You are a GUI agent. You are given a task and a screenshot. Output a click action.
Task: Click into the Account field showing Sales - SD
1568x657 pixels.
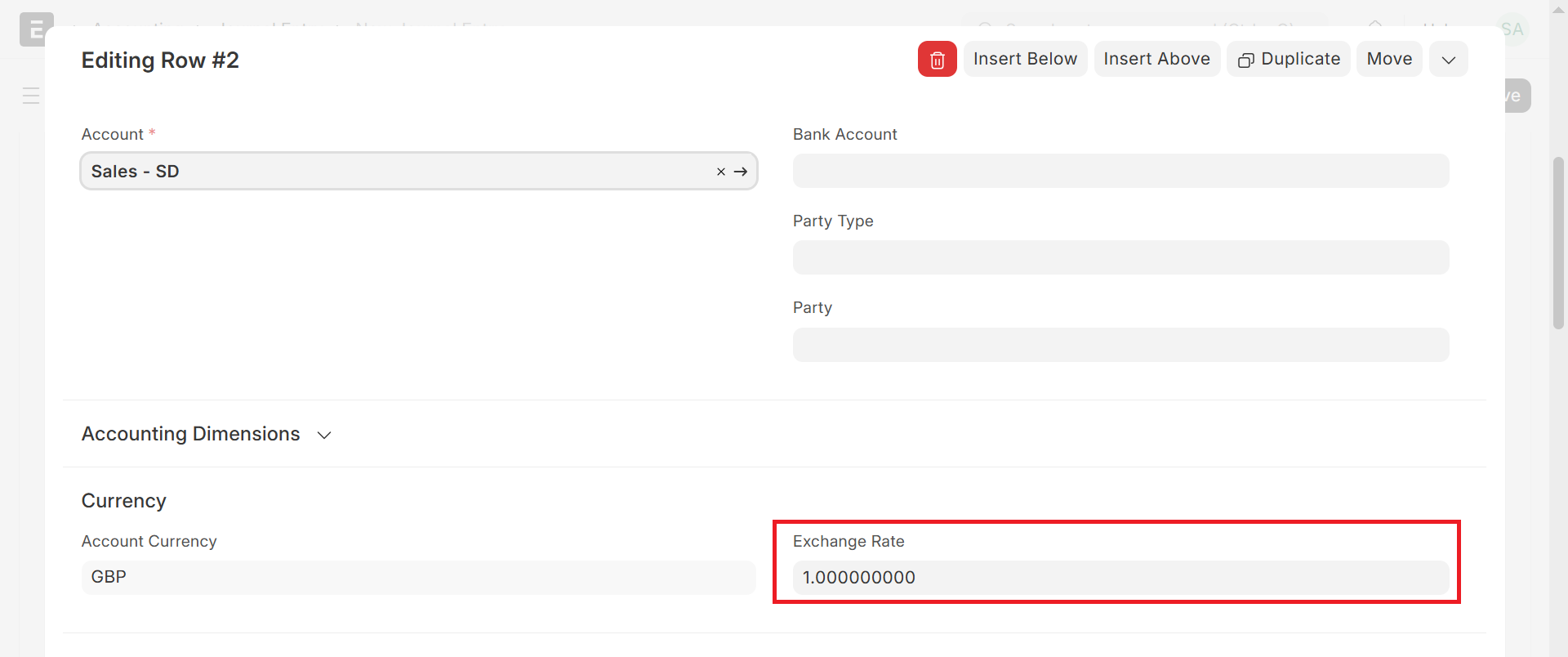pyautogui.click(x=392, y=172)
